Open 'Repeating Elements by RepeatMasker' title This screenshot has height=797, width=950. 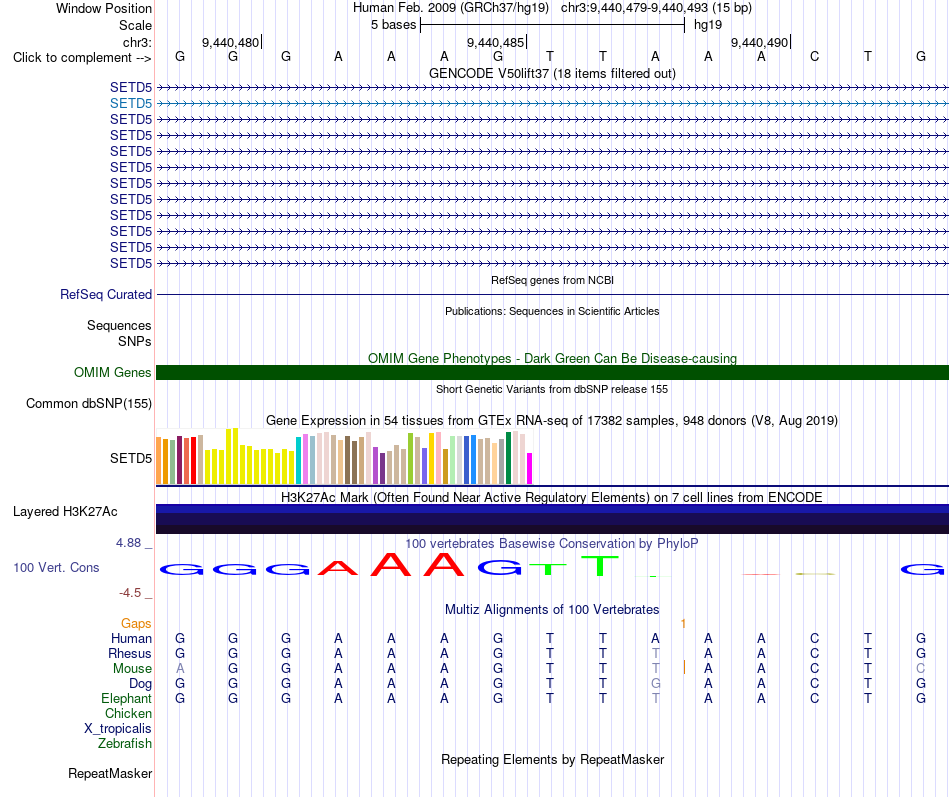552,760
